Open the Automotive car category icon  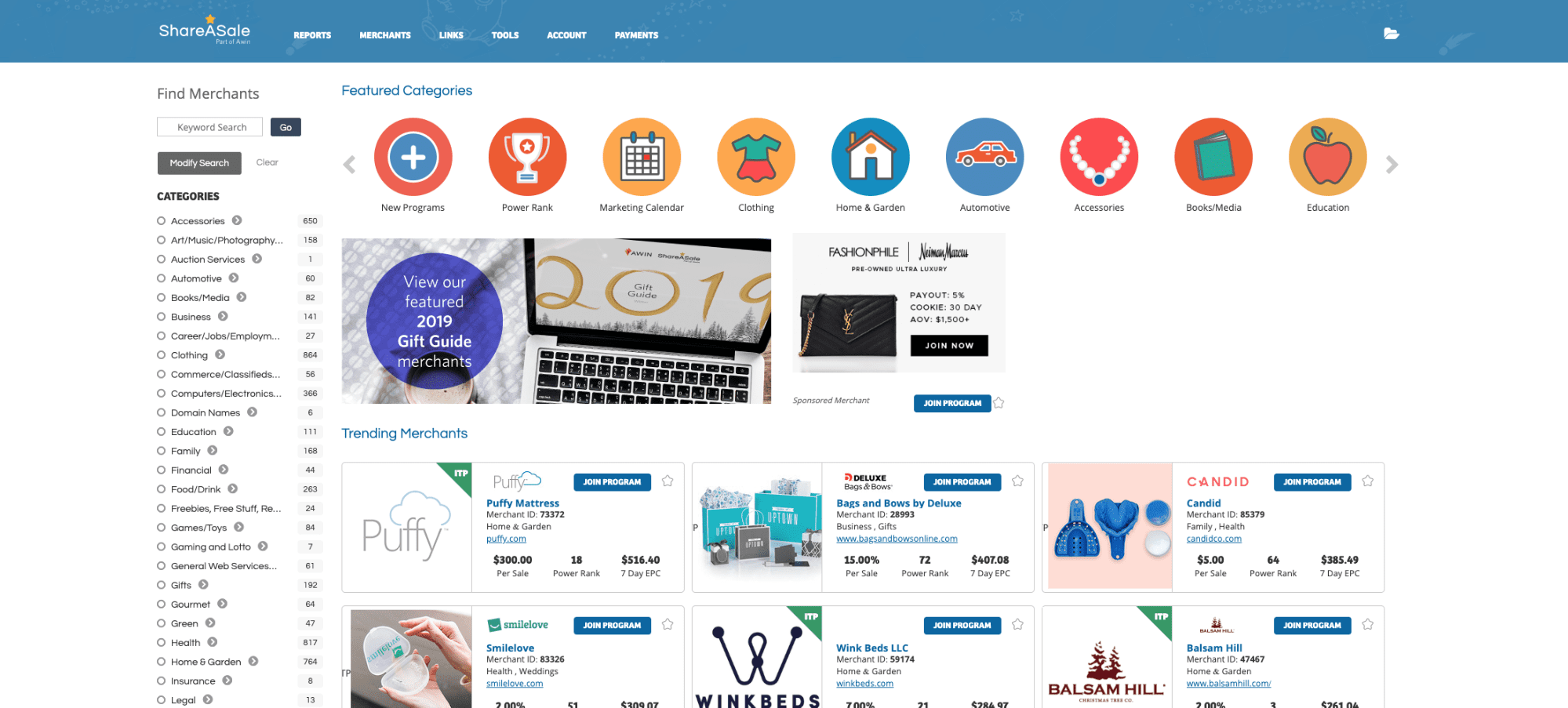tap(984, 157)
